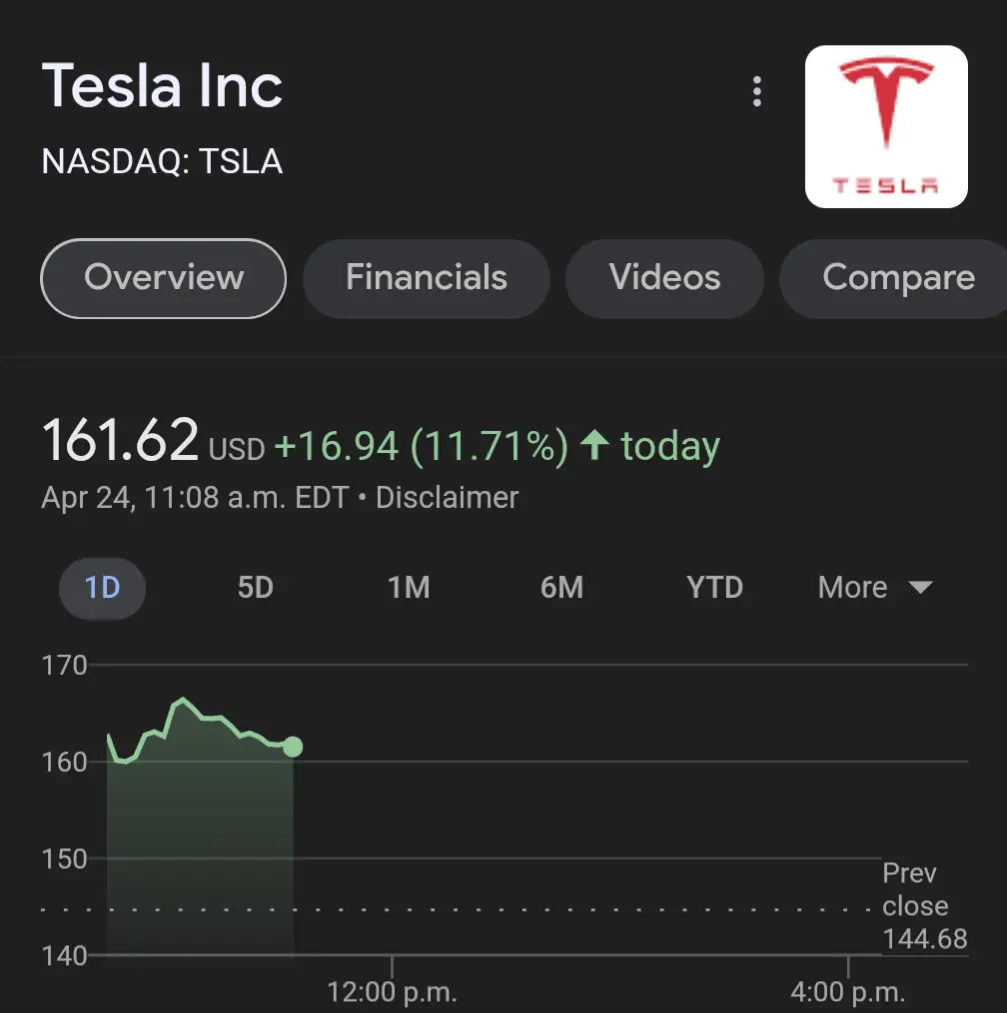Click the Tesla logo thumbnail

[x=886, y=127]
